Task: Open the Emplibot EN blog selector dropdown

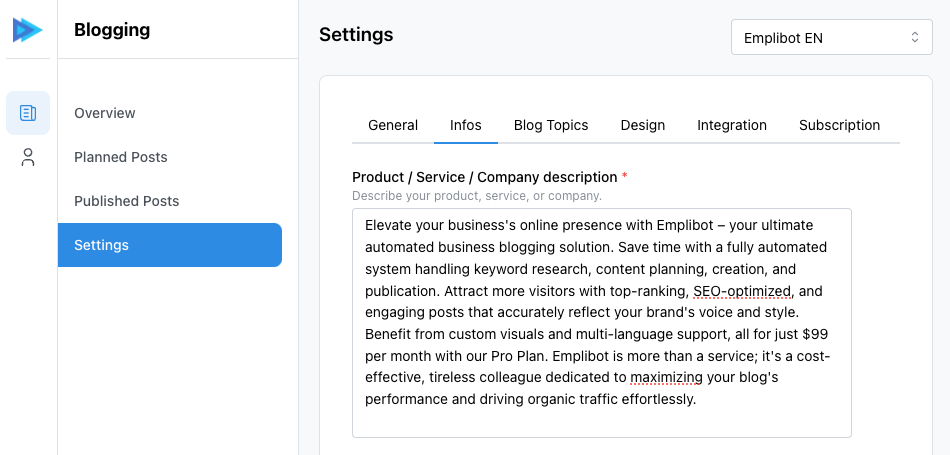Action: pyautogui.click(x=831, y=38)
